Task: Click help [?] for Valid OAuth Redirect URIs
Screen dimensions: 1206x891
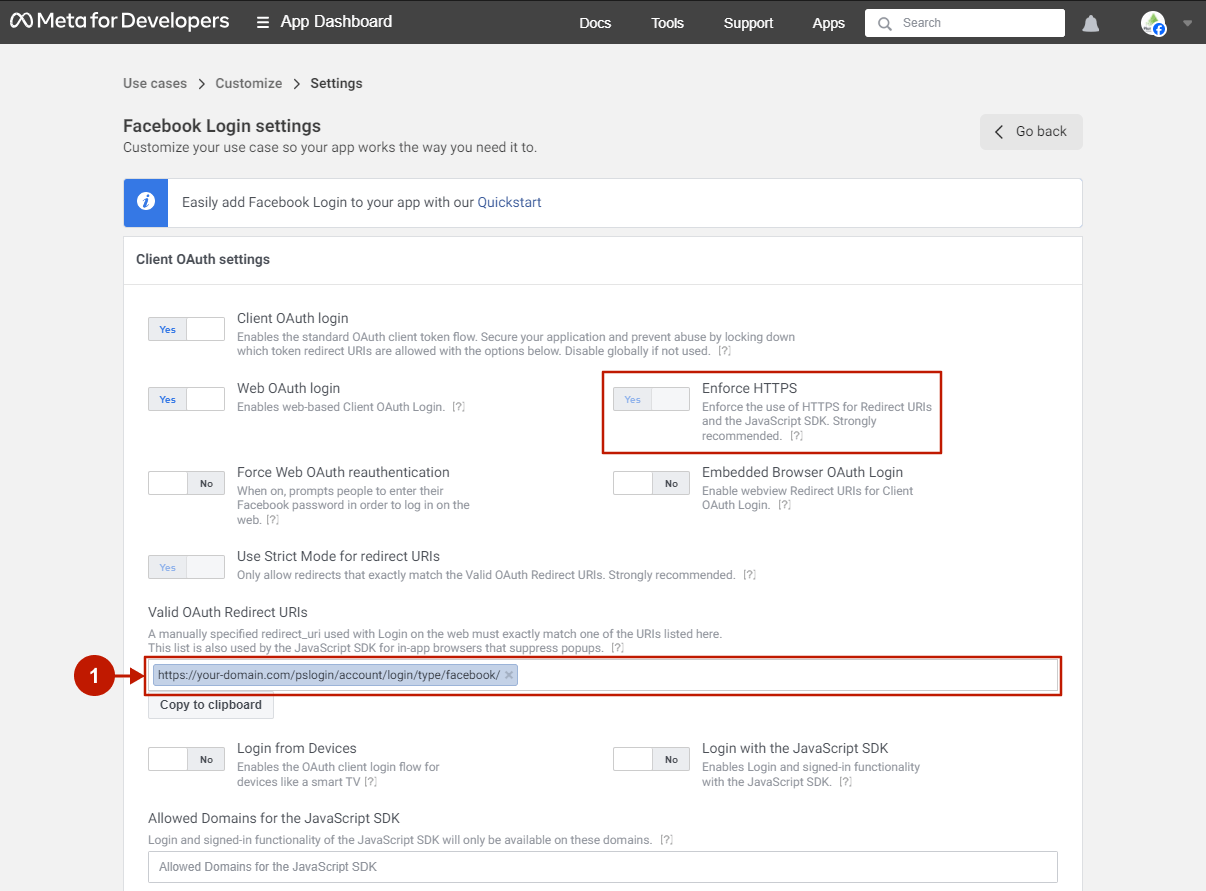Action: 617,648
